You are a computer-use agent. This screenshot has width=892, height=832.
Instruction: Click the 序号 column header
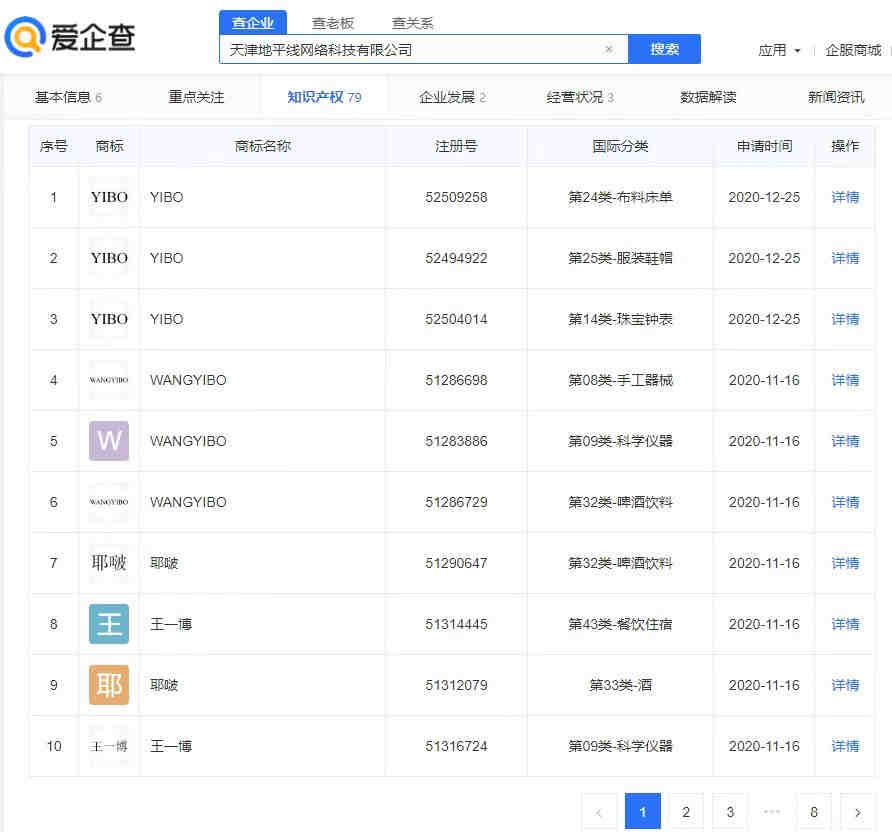point(53,146)
